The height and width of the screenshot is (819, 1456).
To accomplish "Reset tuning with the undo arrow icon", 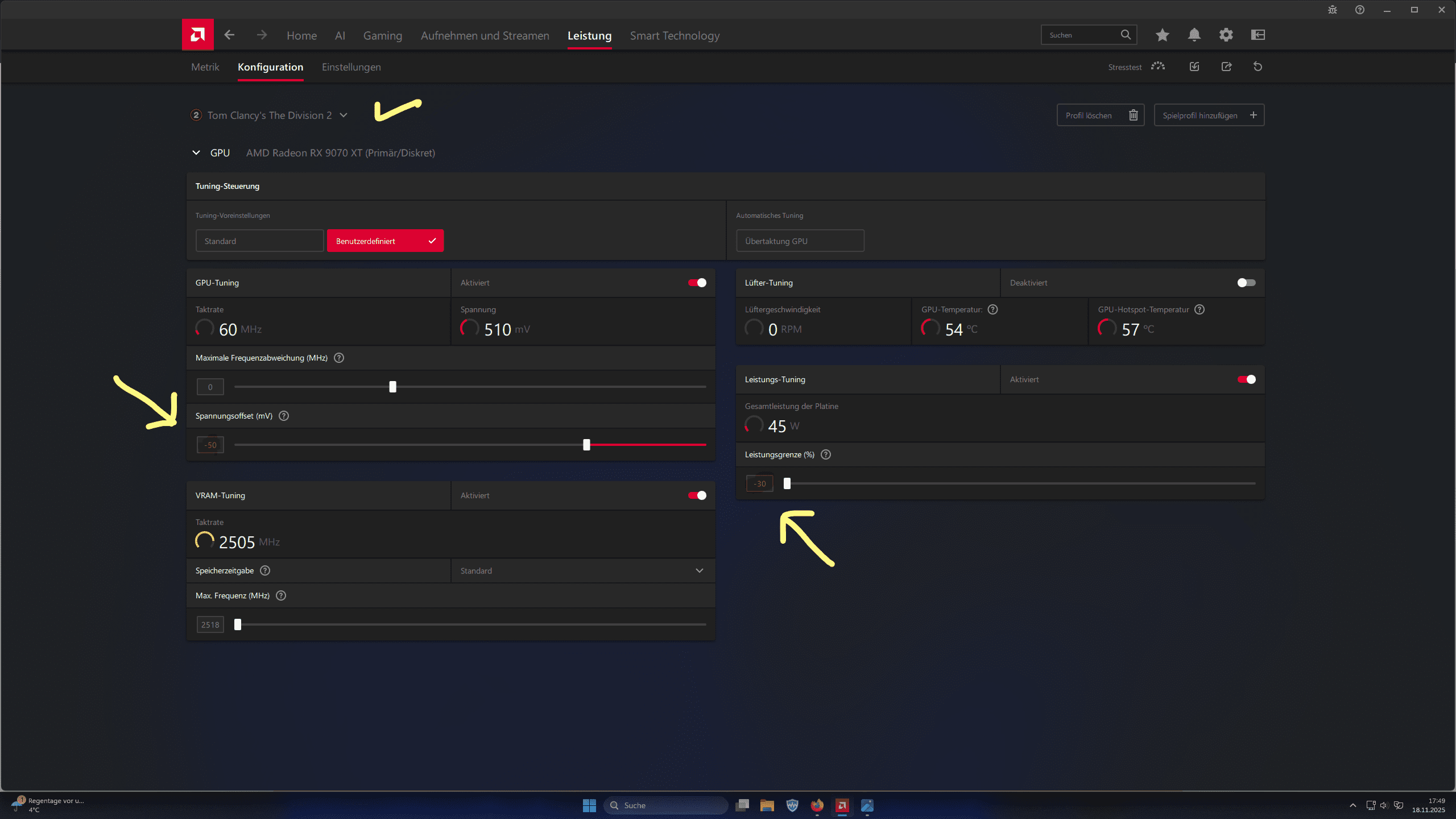I will [x=1258, y=67].
